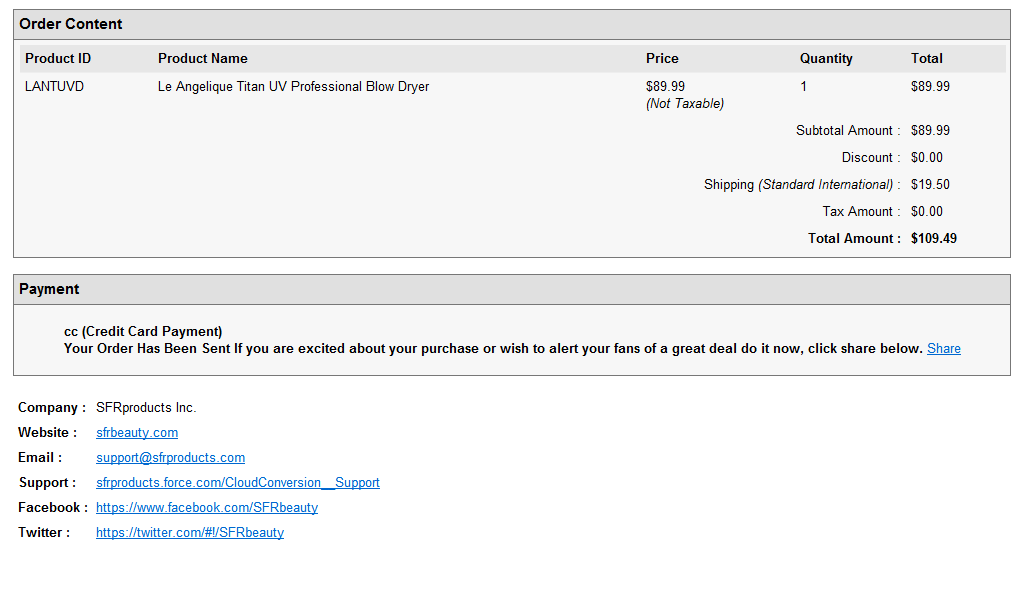The height and width of the screenshot is (603, 1024).
Task: Click the Order Content section header
Action: click(71, 24)
